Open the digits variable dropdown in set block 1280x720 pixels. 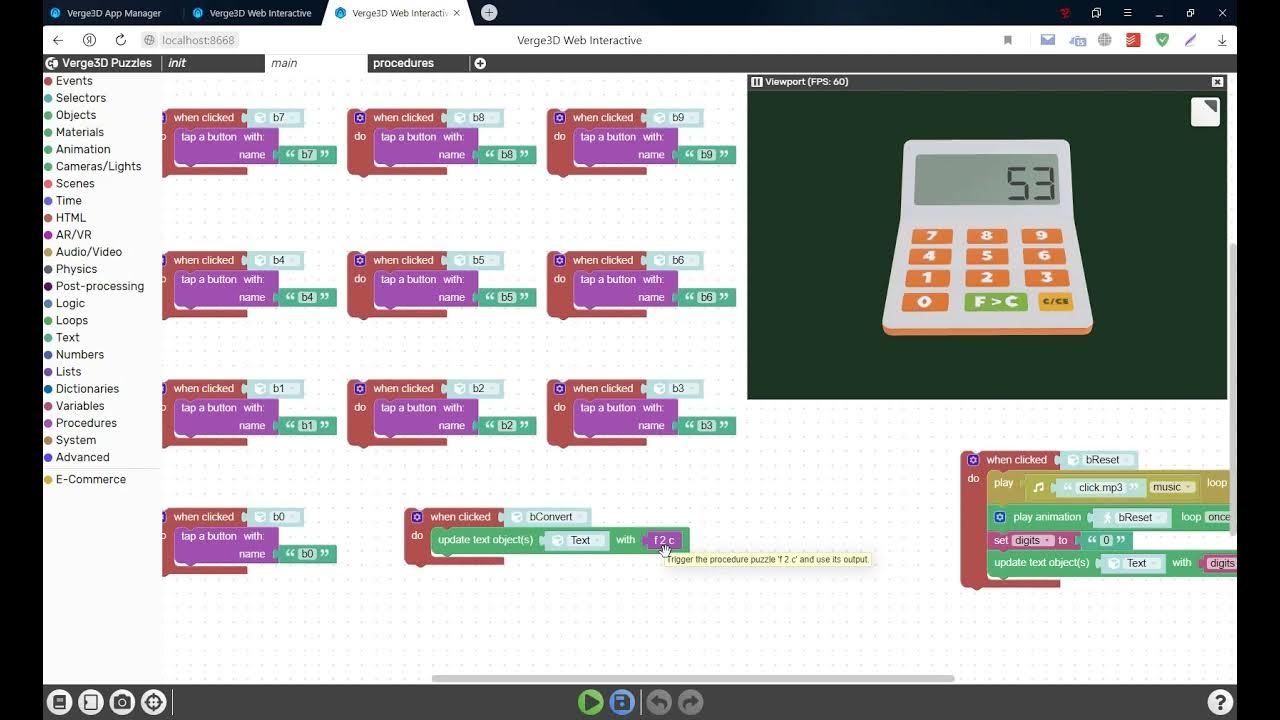point(1033,540)
